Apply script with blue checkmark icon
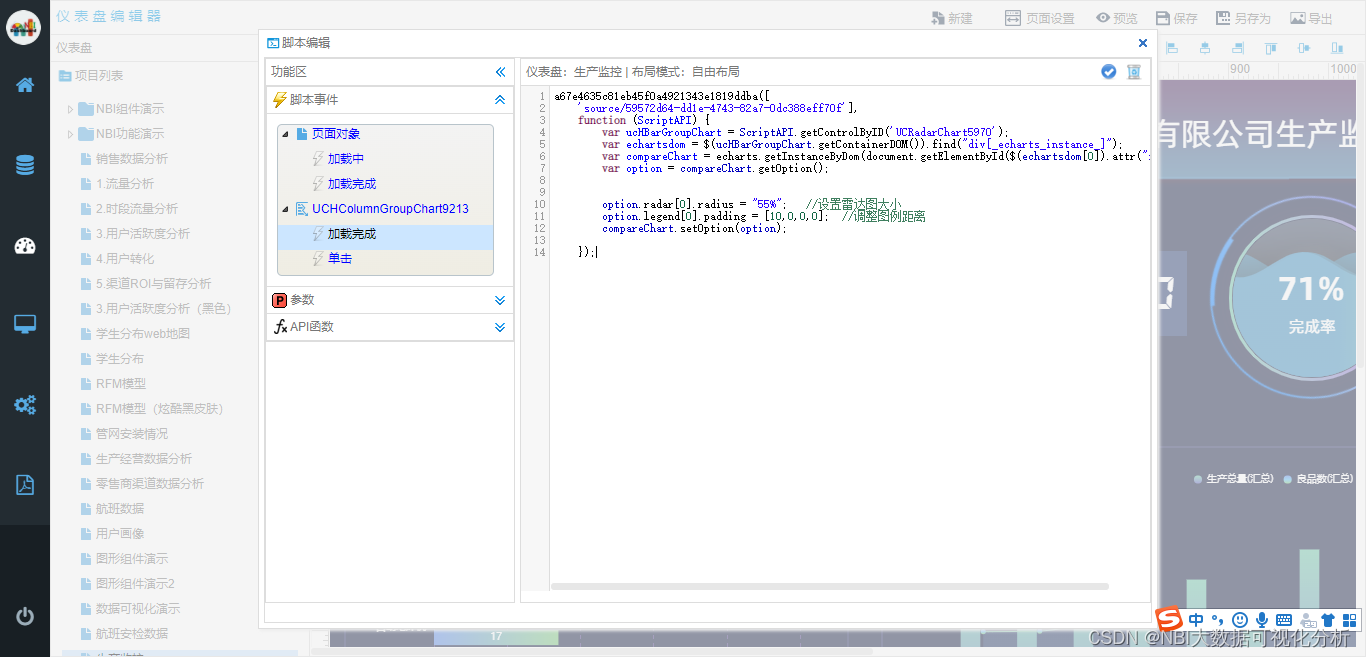The image size is (1366, 657). 1109,71
